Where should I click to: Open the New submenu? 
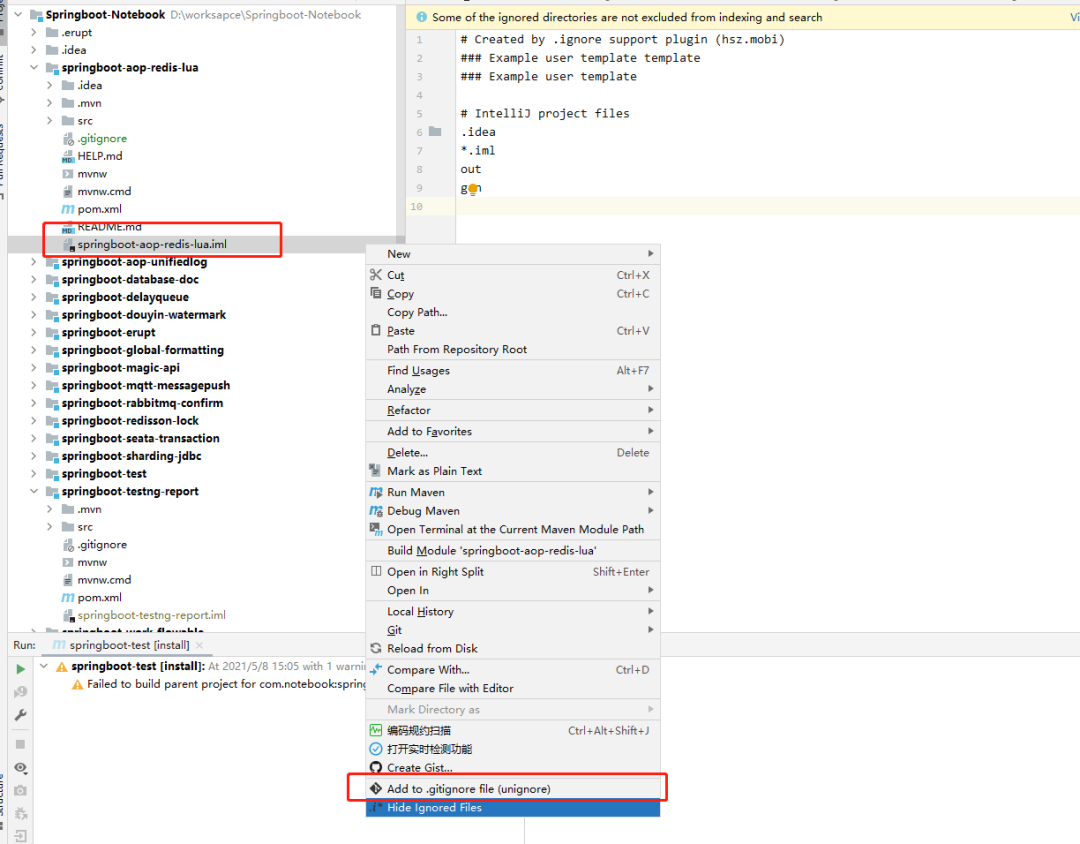tap(513, 254)
